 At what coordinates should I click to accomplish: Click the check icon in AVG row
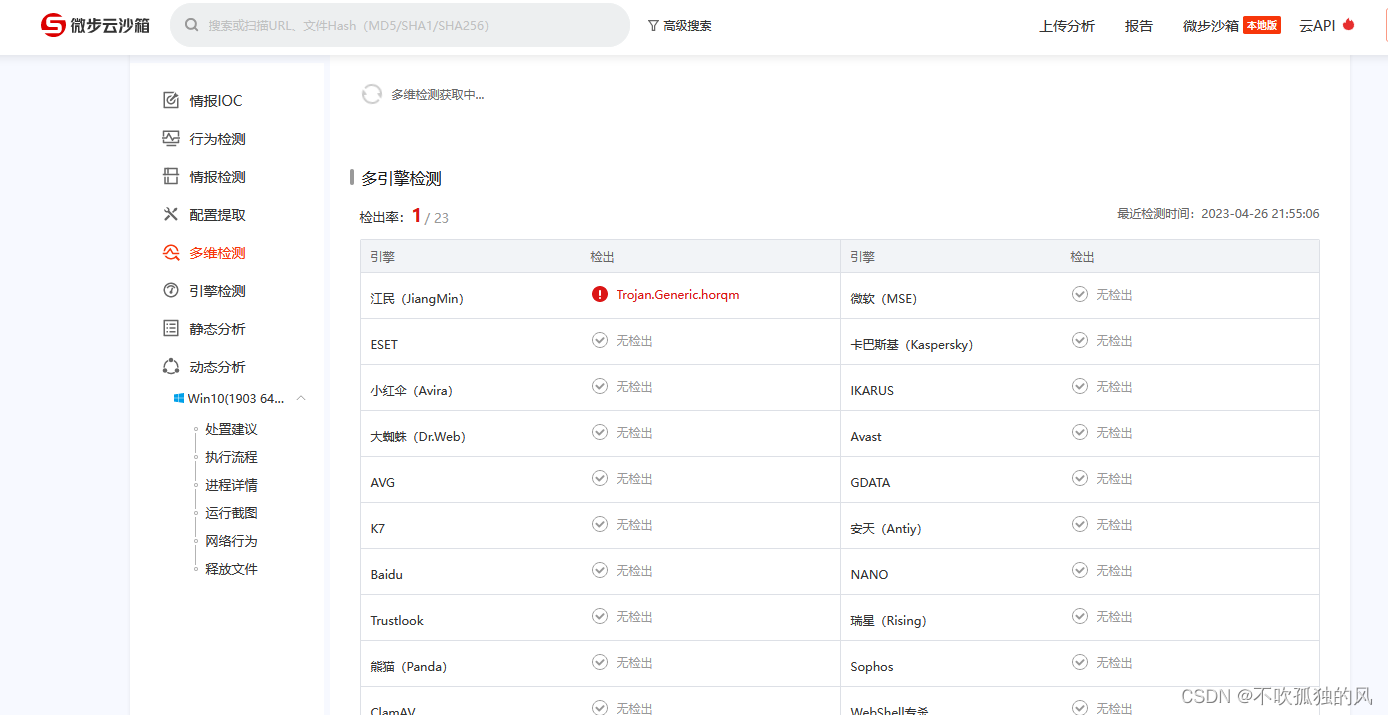coord(600,478)
